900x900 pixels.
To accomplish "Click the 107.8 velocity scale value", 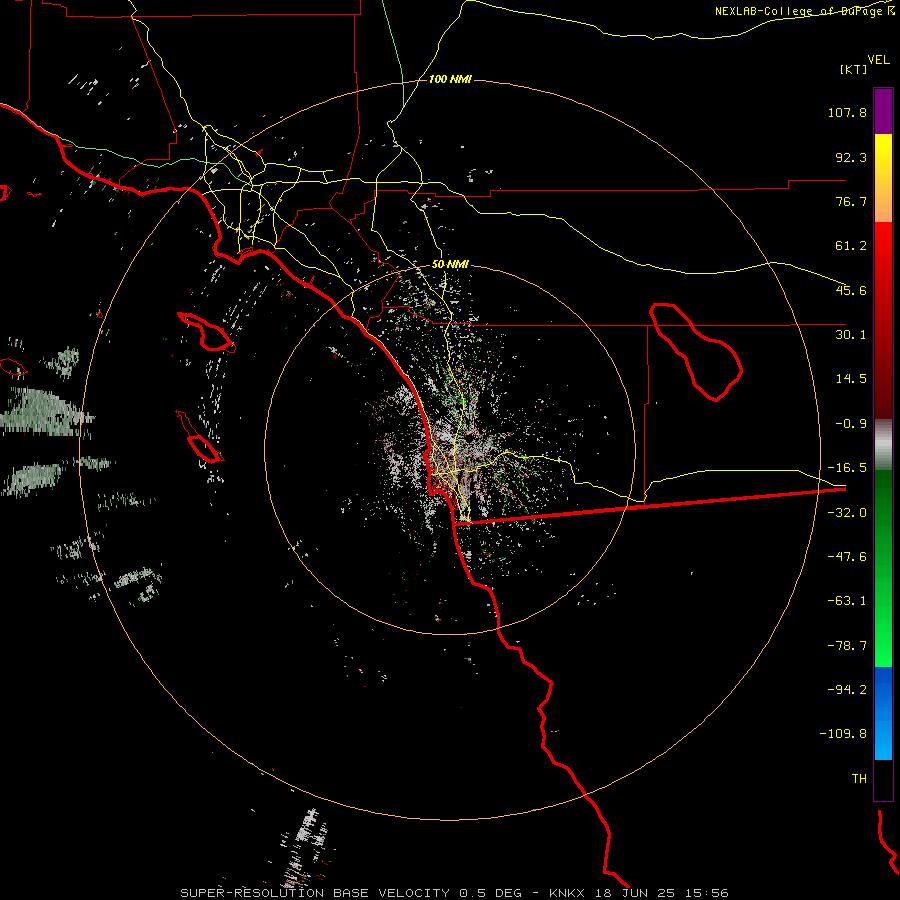I will (x=847, y=112).
